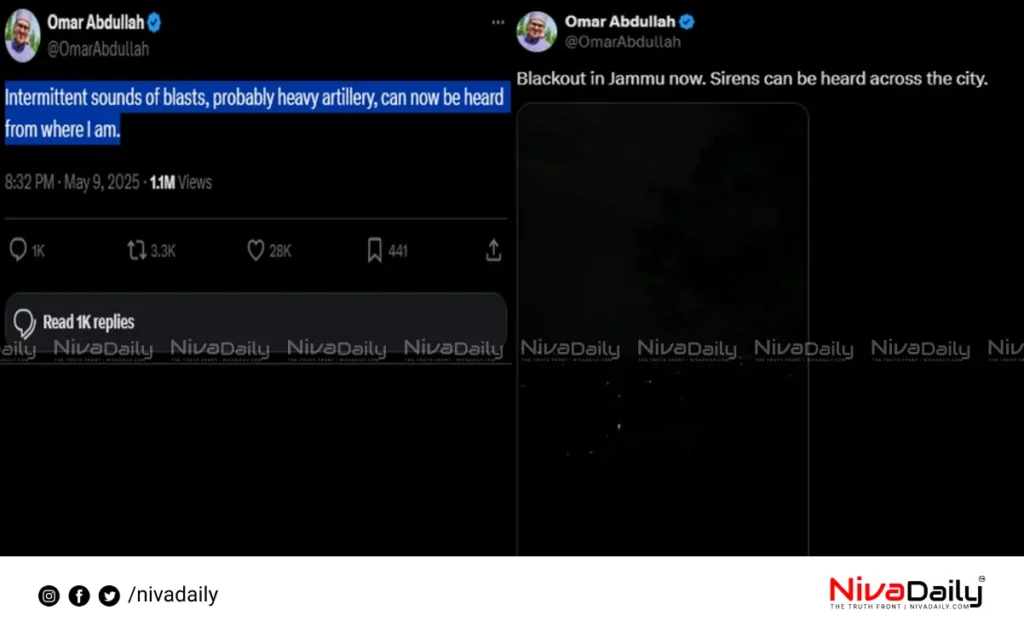Open Read 1K replies button

pyautogui.click(x=255, y=321)
